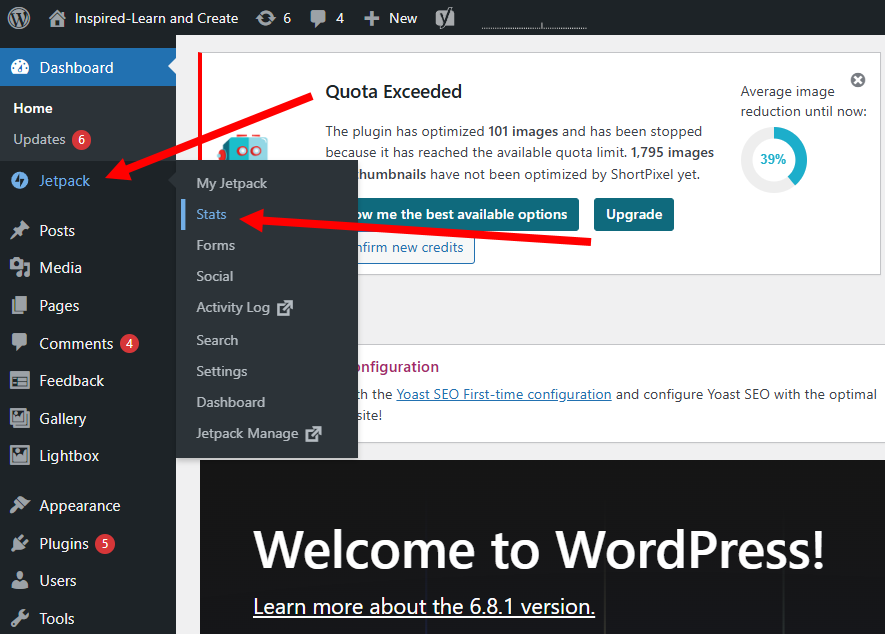Open the Plugins menu
Image resolution: width=885 pixels, height=634 pixels.
[x=64, y=544]
